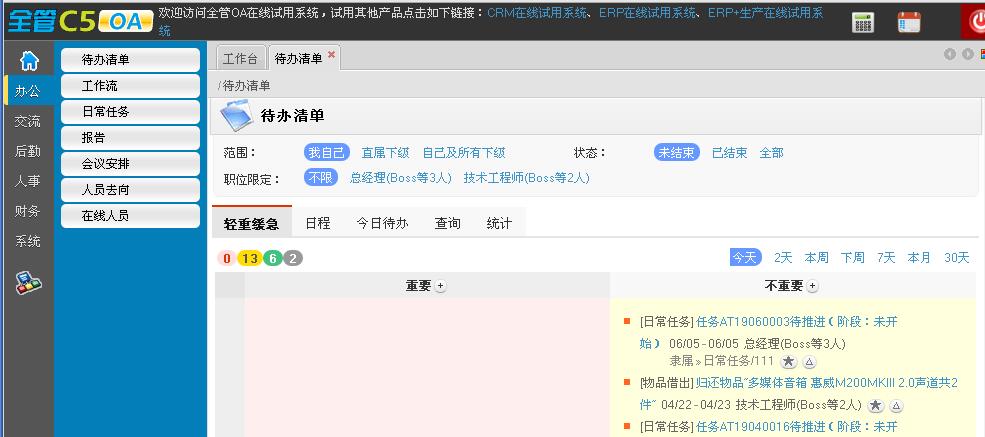Open ERP在线试用系统 link

click(648, 13)
